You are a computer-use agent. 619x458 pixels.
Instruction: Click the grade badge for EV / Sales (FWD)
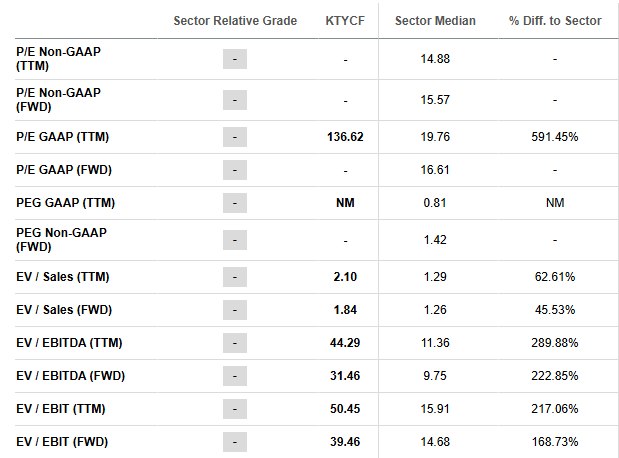point(235,310)
